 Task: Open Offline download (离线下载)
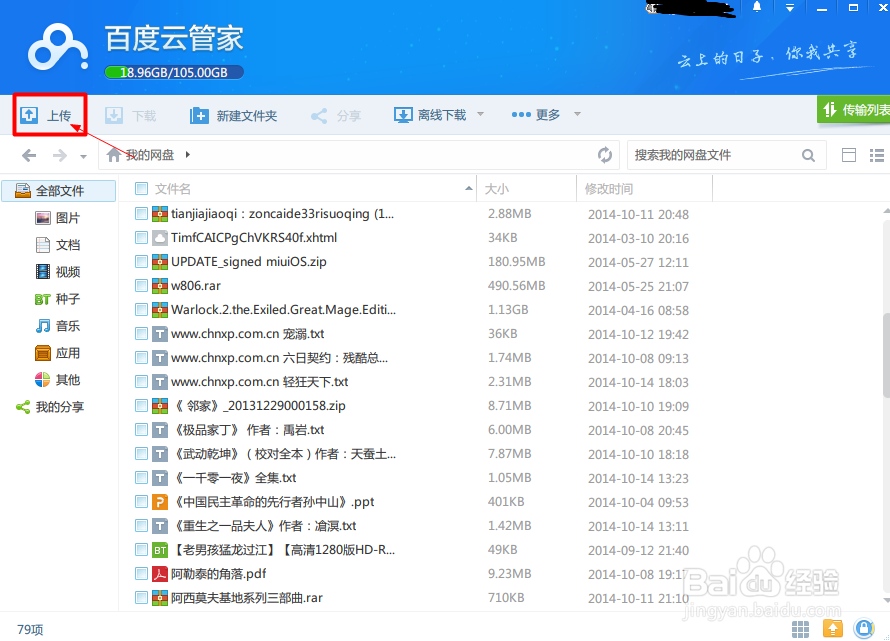point(430,115)
